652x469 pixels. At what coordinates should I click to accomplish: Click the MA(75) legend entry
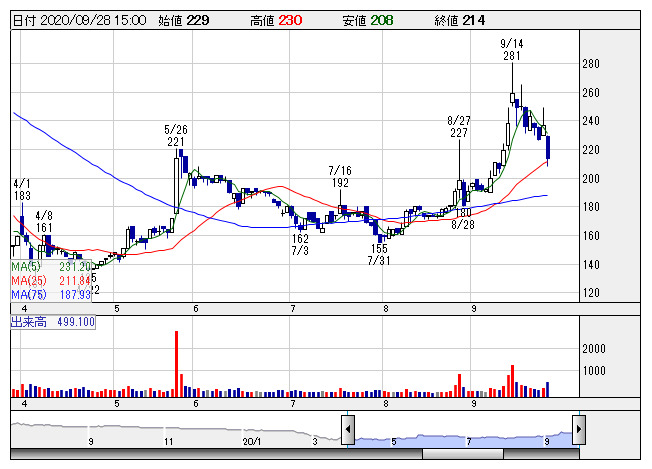(x=51, y=295)
